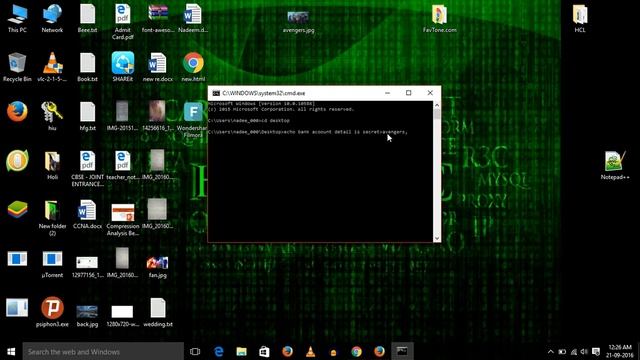Select the HCL folder on desktop

[580, 19]
